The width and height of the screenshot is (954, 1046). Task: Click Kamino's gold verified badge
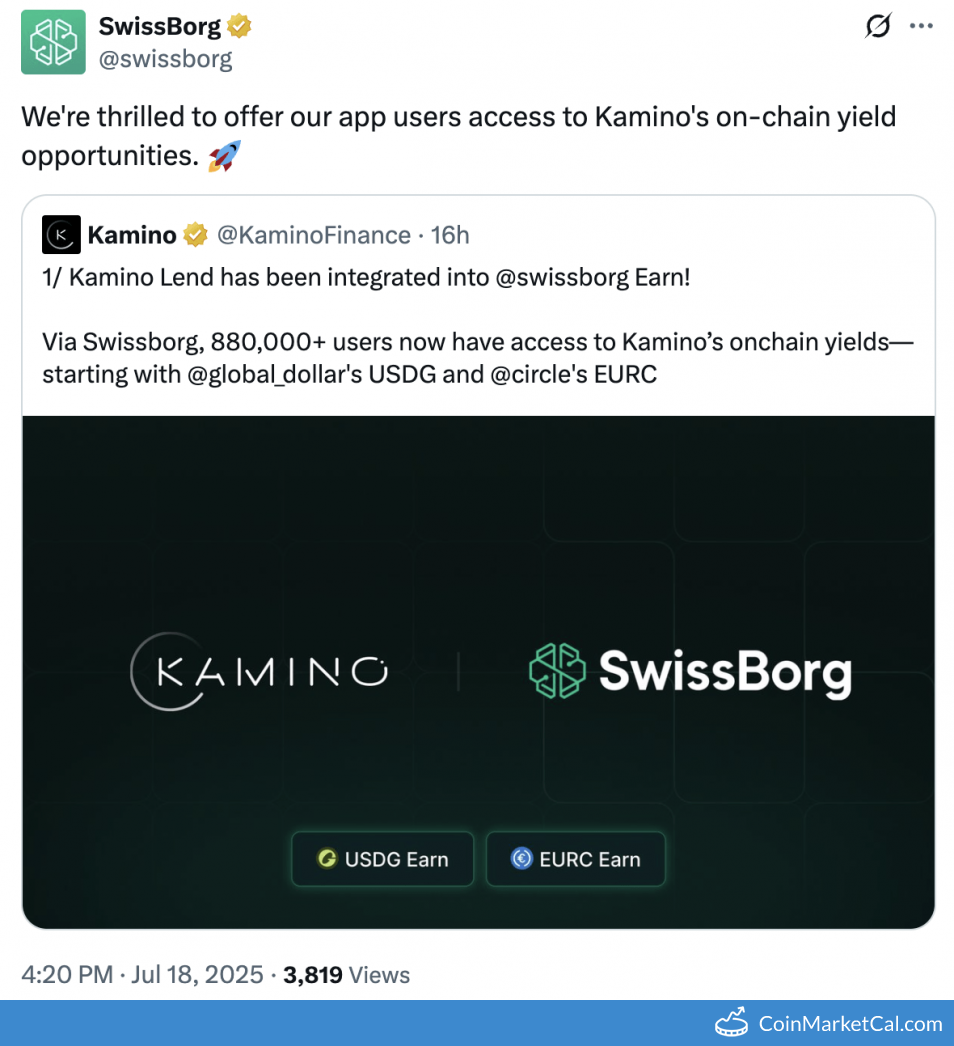(195, 235)
